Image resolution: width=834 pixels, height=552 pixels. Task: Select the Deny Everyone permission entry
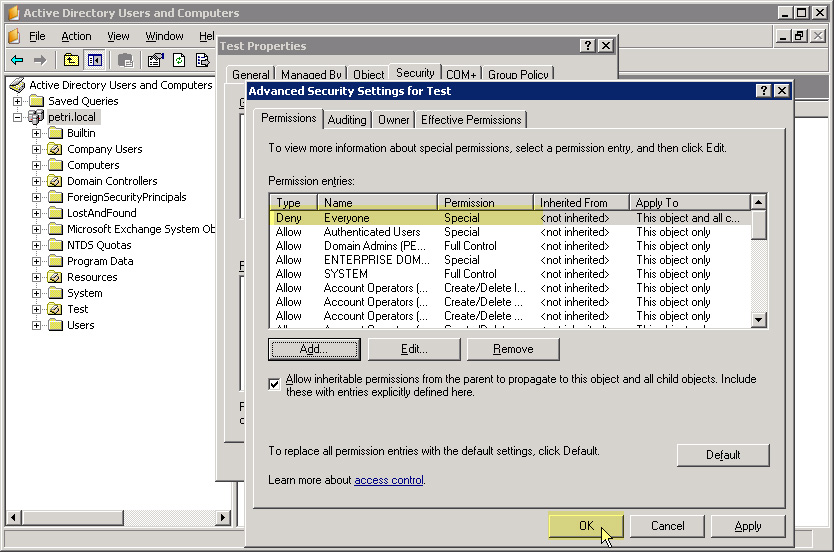(511, 218)
